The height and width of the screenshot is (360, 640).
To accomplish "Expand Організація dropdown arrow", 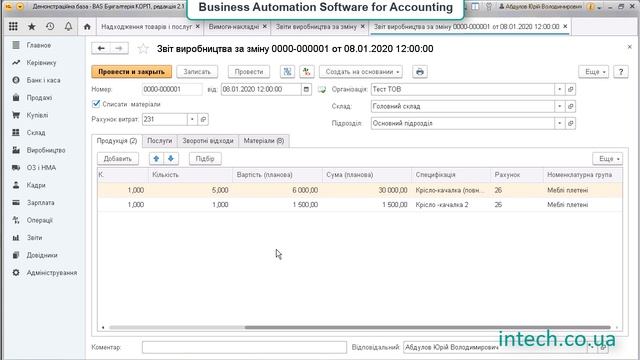I will pos(560,89).
